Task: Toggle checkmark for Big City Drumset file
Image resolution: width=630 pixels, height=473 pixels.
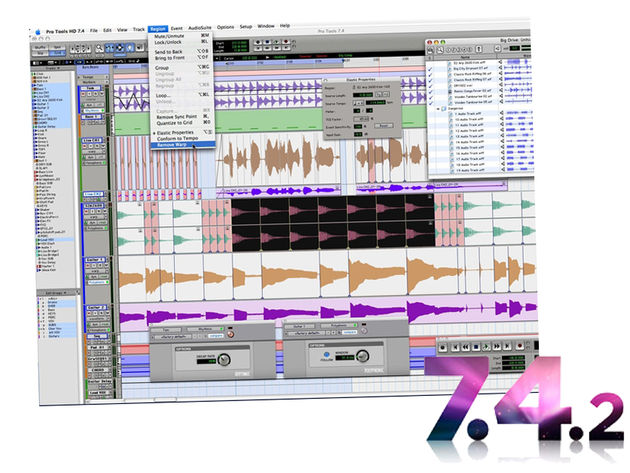Action: pos(430,70)
